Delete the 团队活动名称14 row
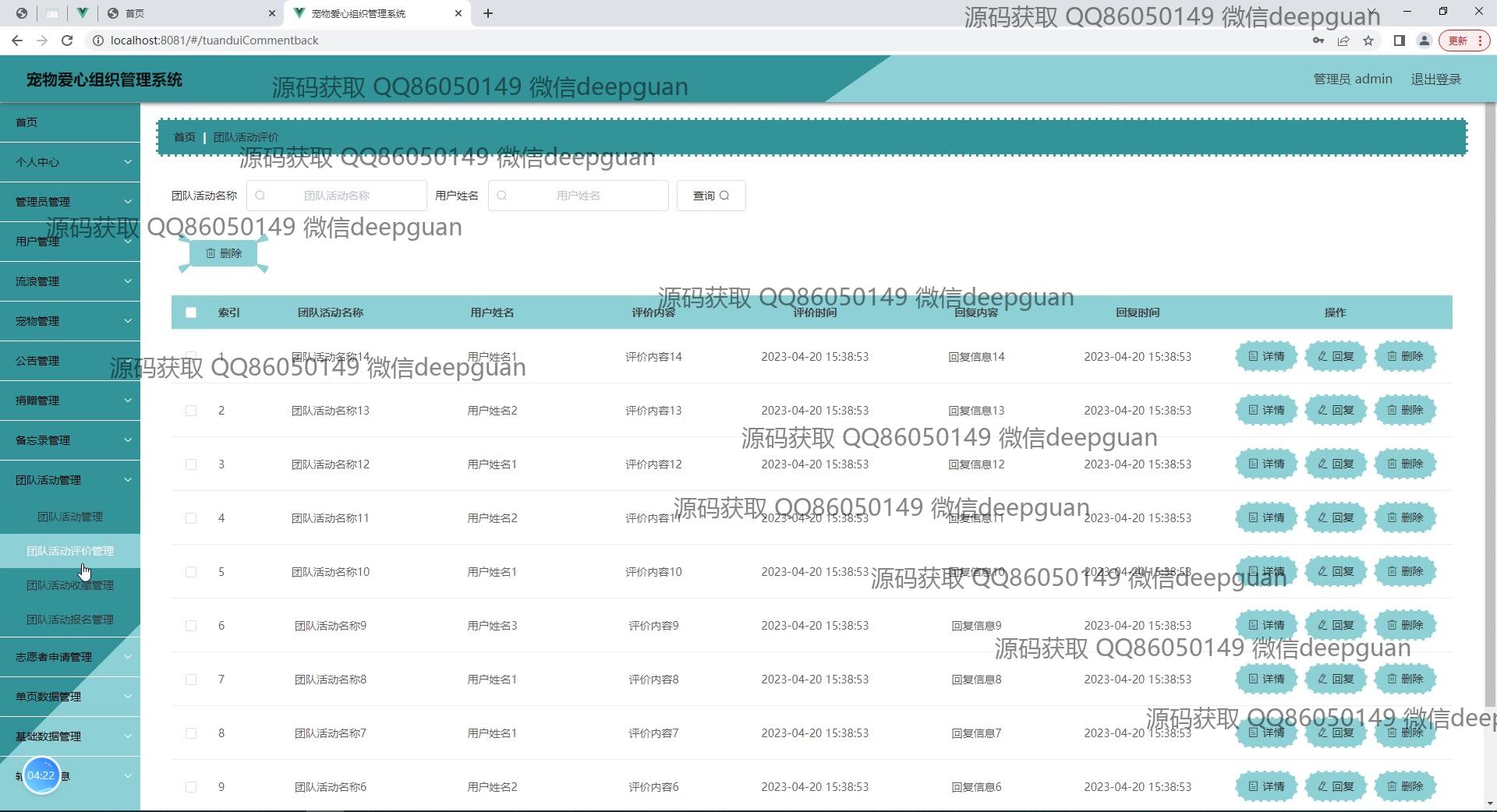The width and height of the screenshot is (1497, 812). 1405,356
